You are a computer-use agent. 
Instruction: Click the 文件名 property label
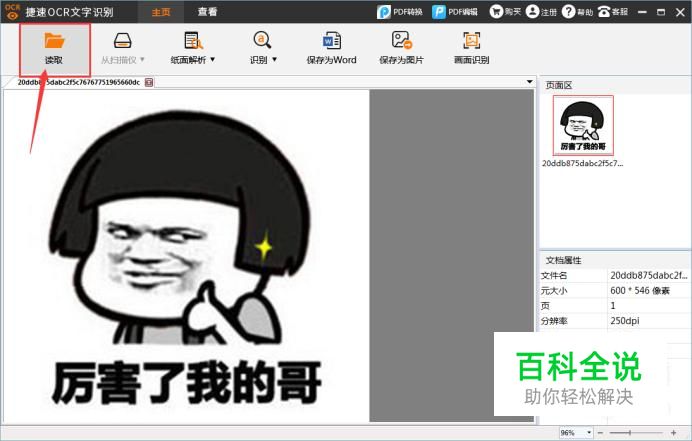(554, 275)
